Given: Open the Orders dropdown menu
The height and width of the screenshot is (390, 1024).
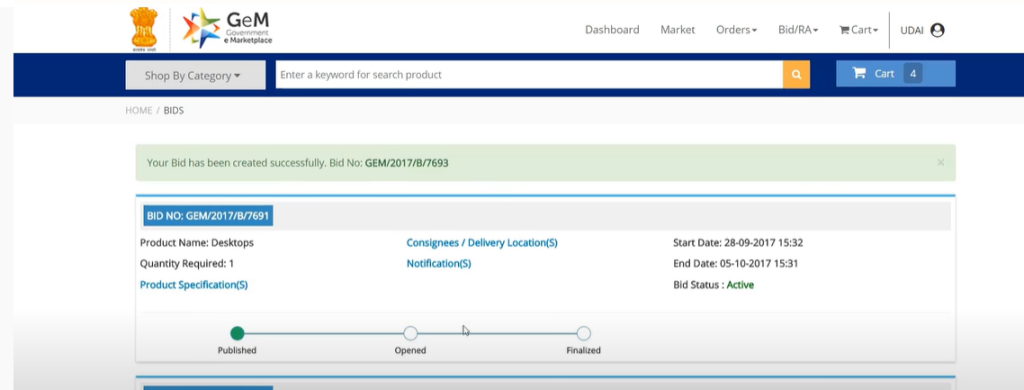Looking at the screenshot, I should 736,29.
